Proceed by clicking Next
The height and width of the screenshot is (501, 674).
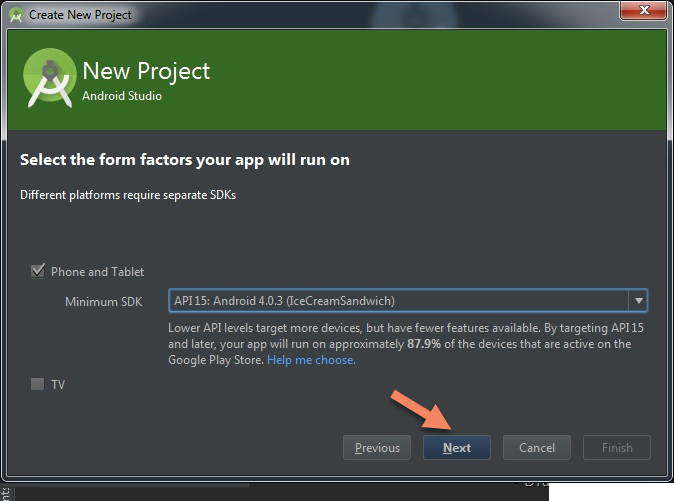point(457,447)
